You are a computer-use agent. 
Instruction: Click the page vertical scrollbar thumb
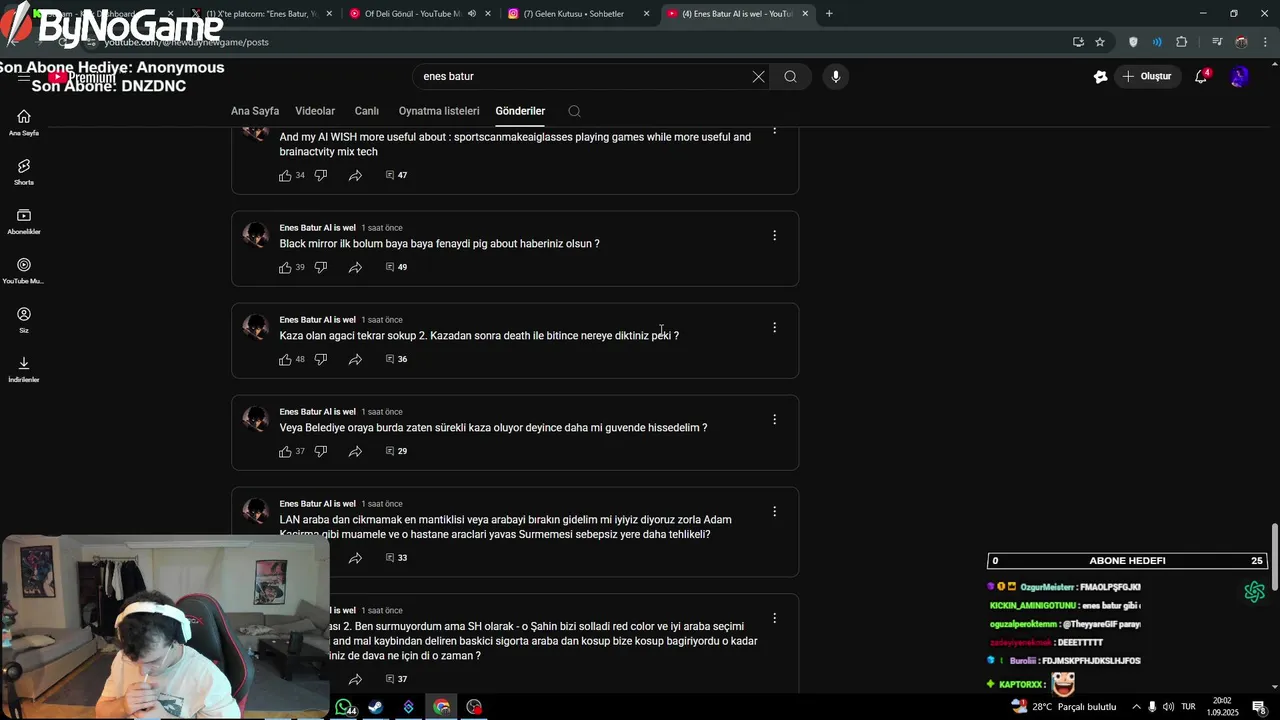tap(1274, 558)
